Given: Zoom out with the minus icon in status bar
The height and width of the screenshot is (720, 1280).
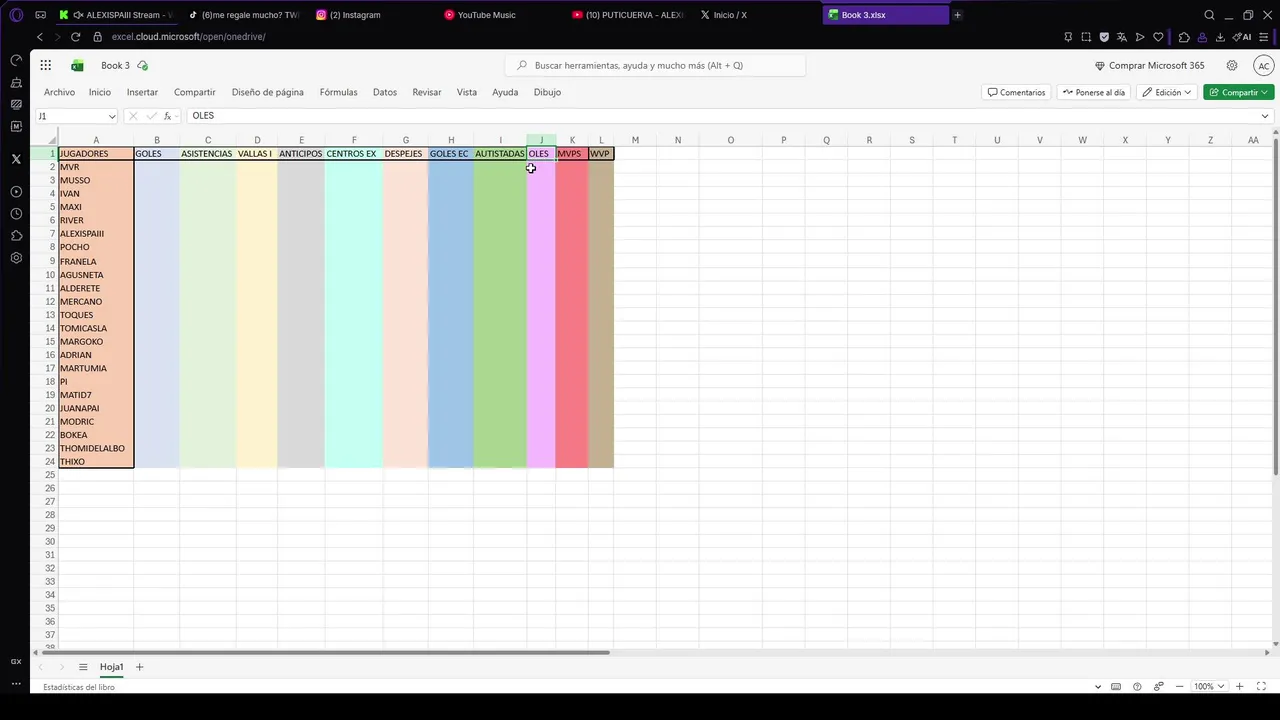Looking at the screenshot, I should click(x=1181, y=687).
